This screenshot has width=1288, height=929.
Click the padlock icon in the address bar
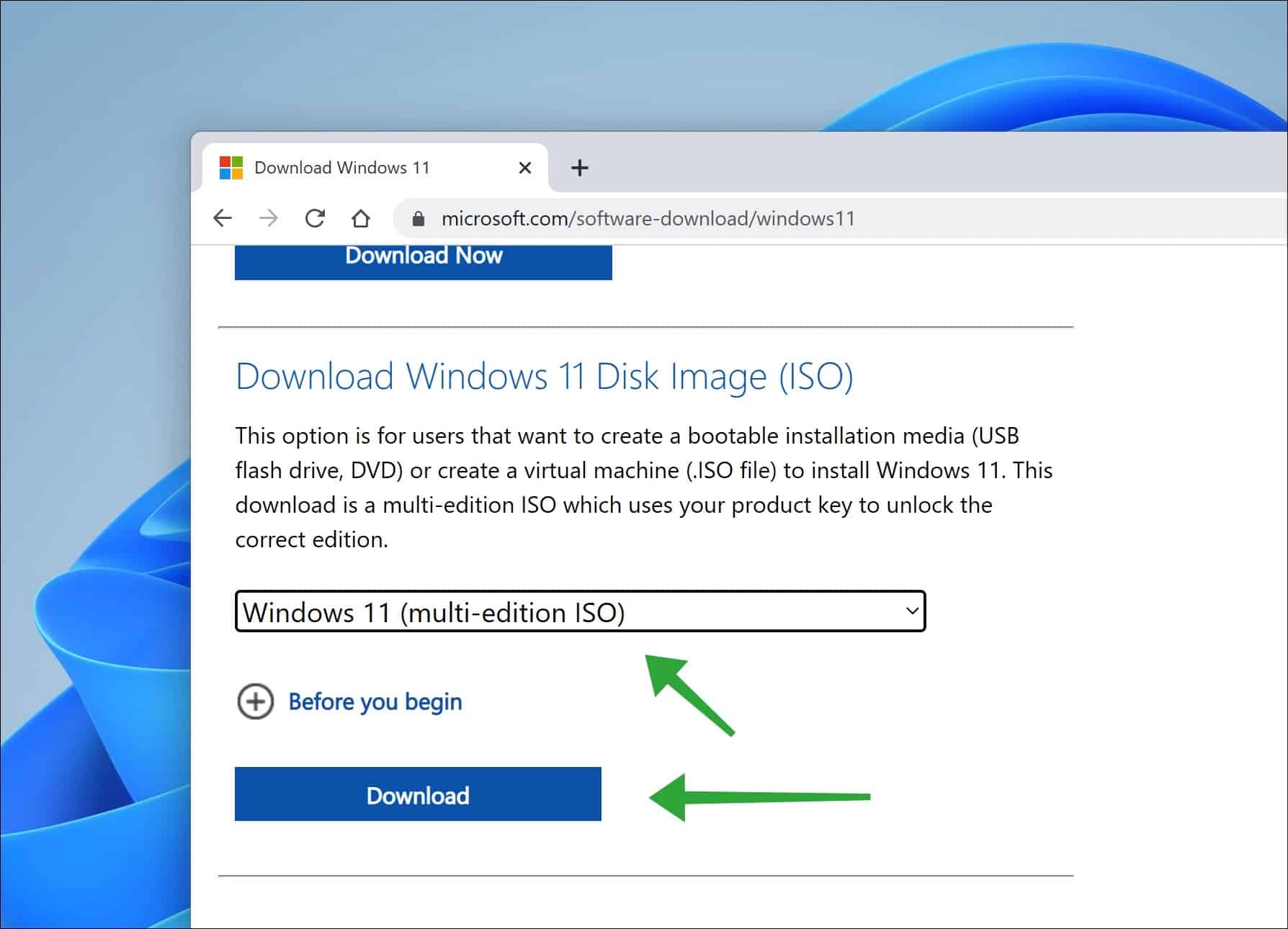coord(417,219)
